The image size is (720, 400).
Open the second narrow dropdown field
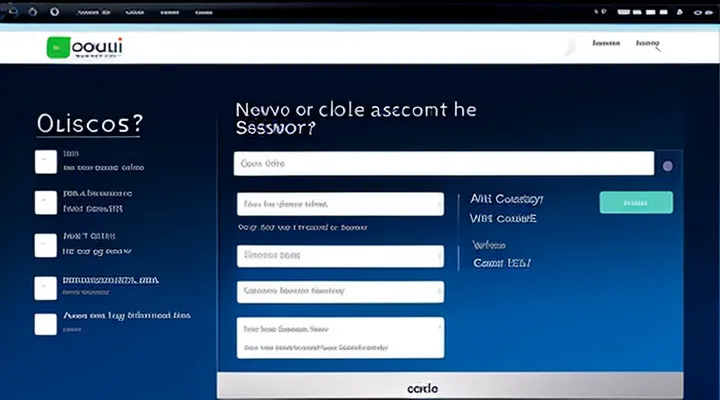point(340,256)
